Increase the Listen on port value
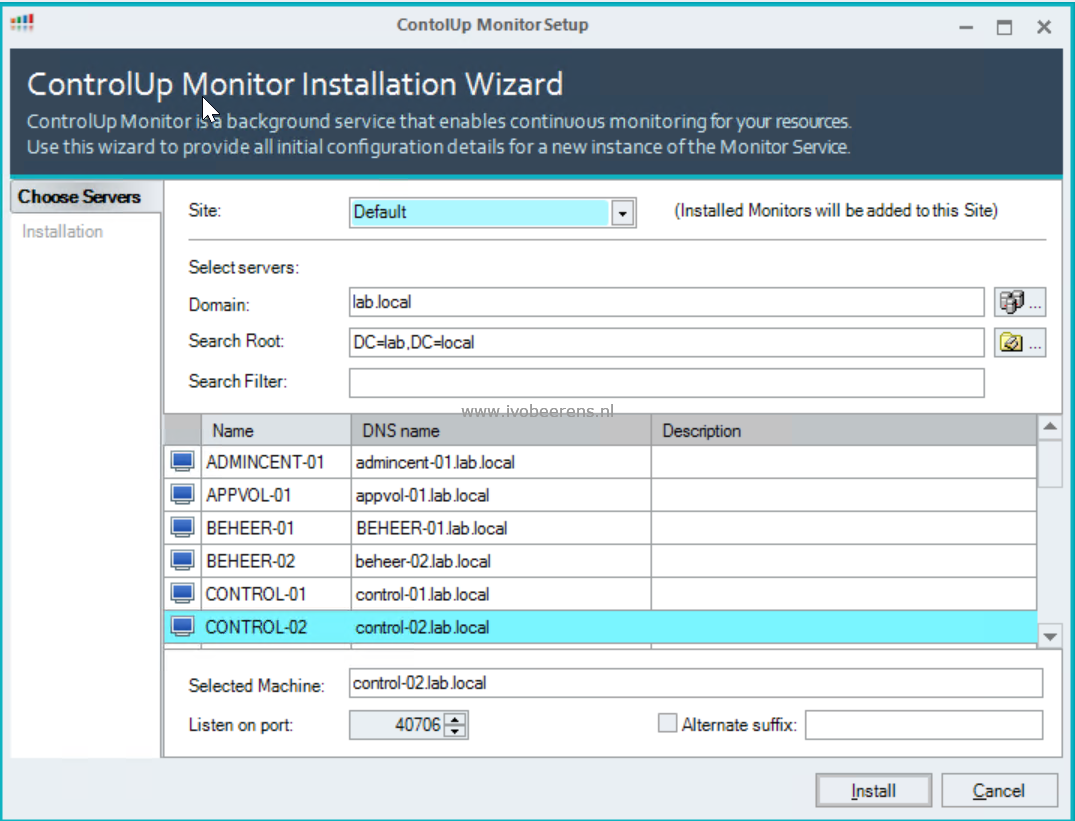Viewport: 1075px width, 821px height. coord(455,719)
